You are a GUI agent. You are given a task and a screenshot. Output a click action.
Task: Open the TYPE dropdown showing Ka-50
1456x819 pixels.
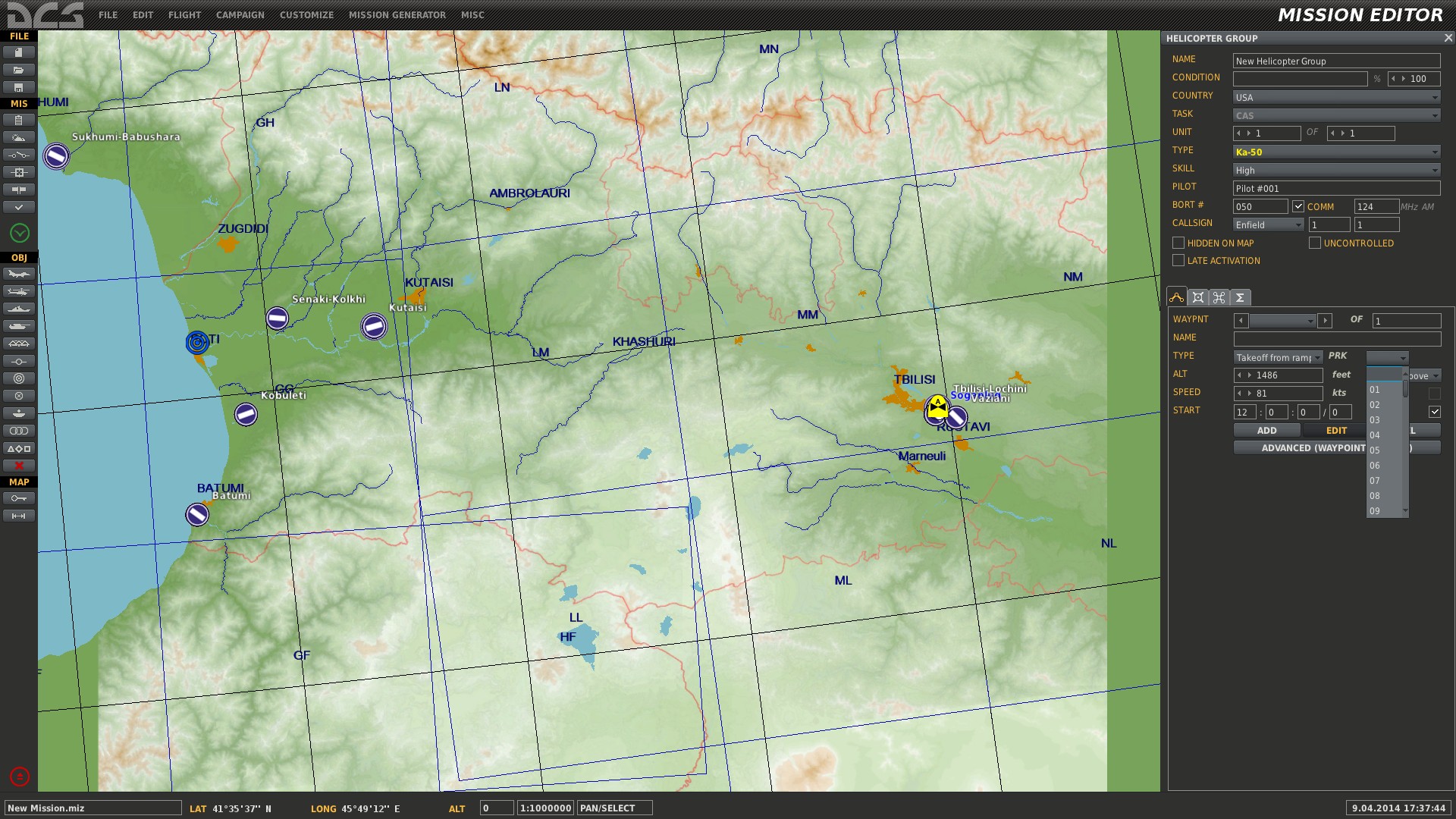click(x=1336, y=152)
